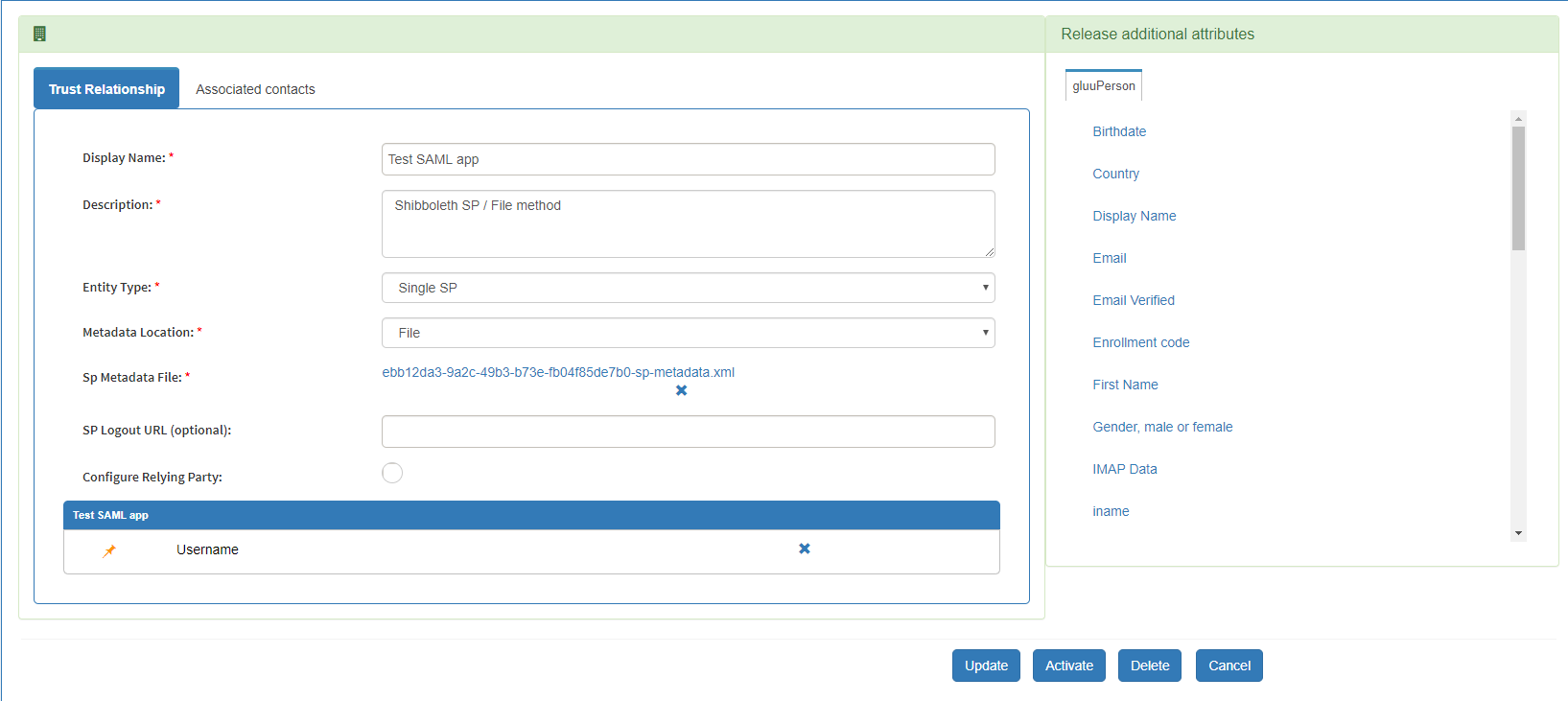Enable Configure Relying Party checkbox
The height and width of the screenshot is (701, 1568).
(x=392, y=473)
